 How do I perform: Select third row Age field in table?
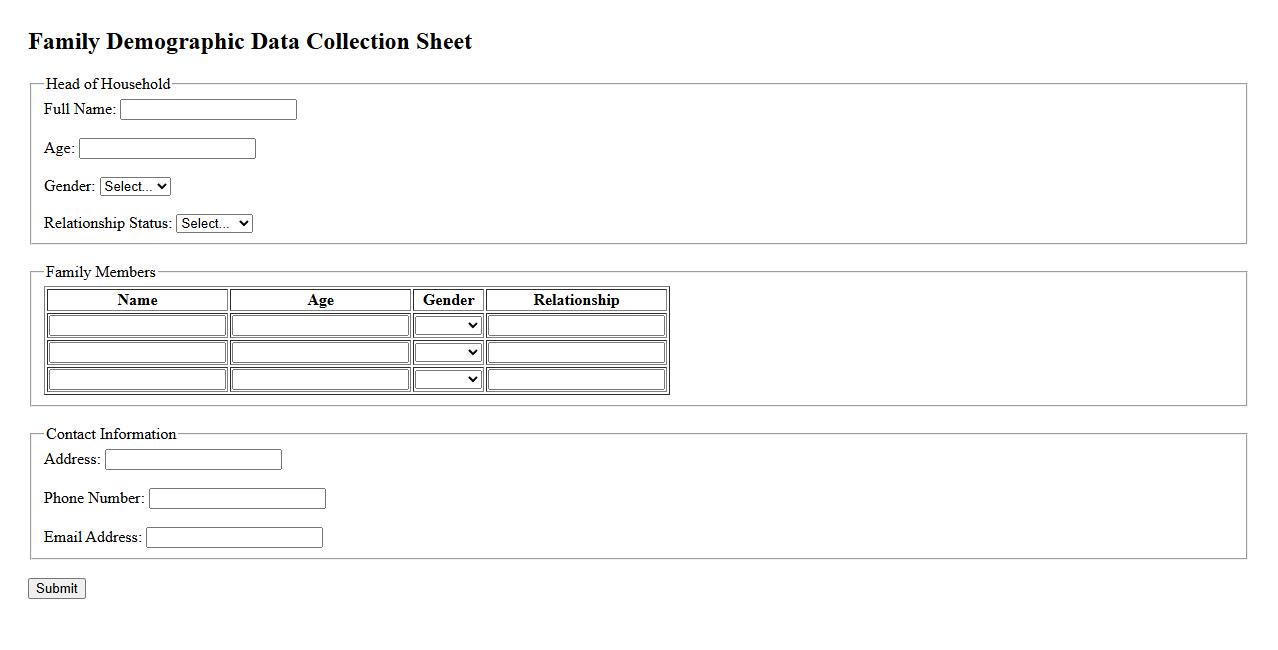tap(320, 380)
